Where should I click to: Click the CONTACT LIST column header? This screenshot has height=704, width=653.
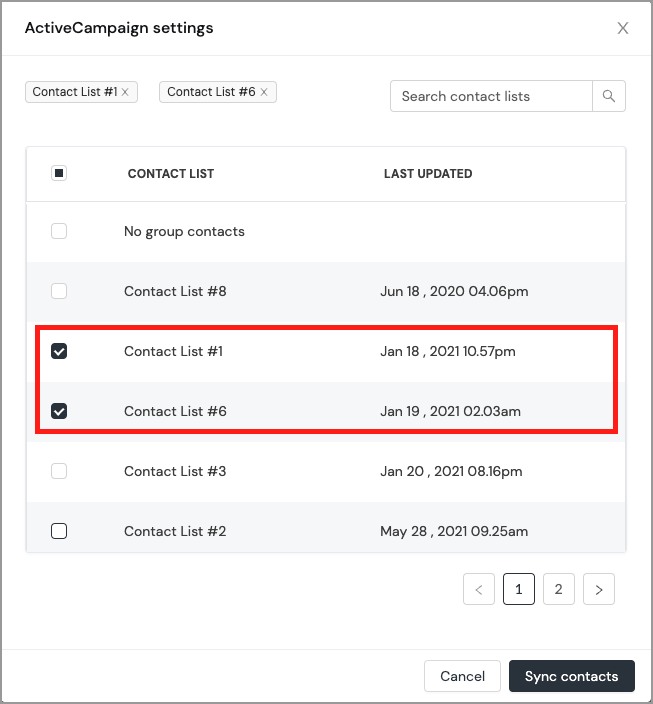pyautogui.click(x=171, y=174)
